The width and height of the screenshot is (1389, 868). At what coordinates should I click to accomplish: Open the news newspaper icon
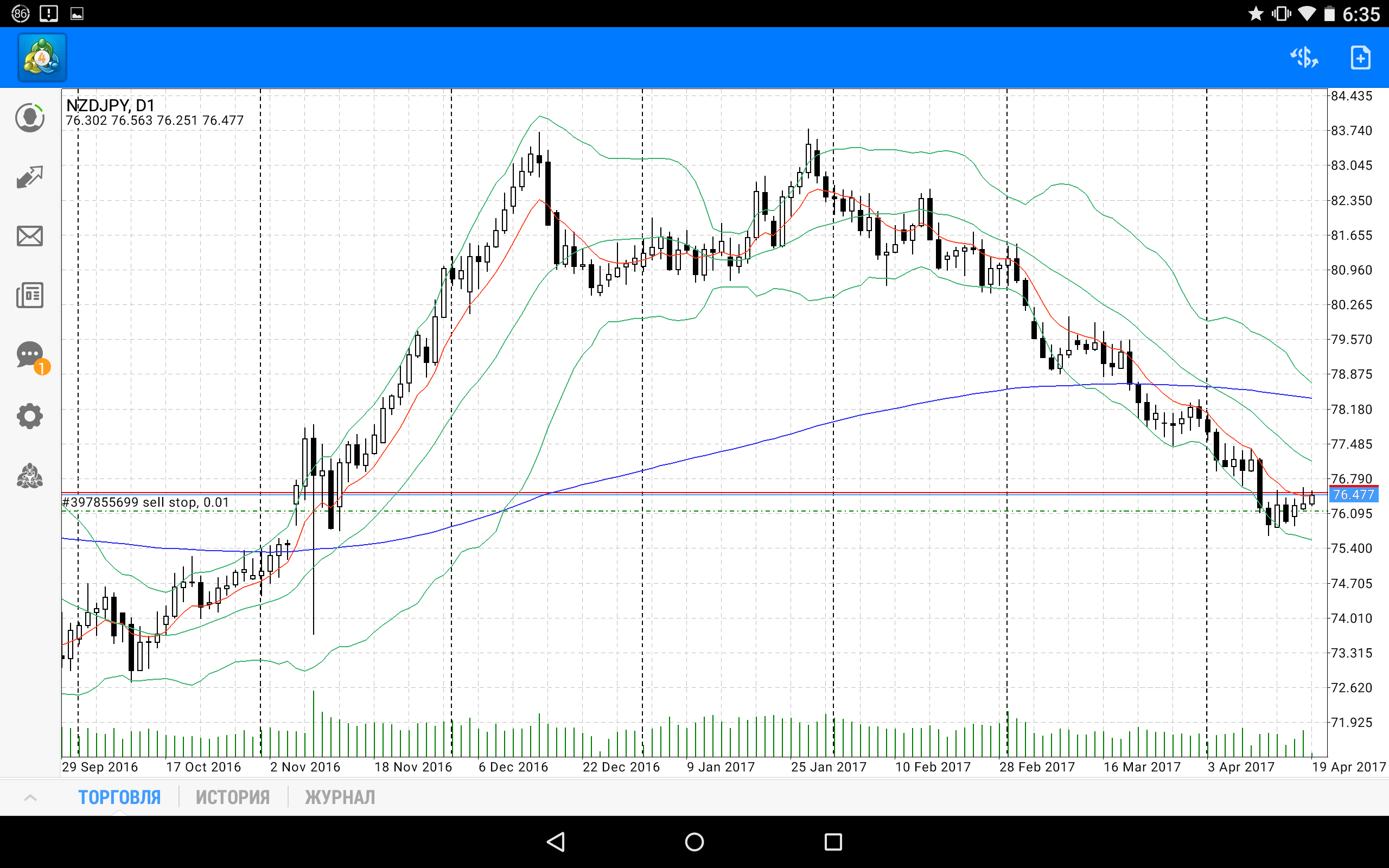30,295
